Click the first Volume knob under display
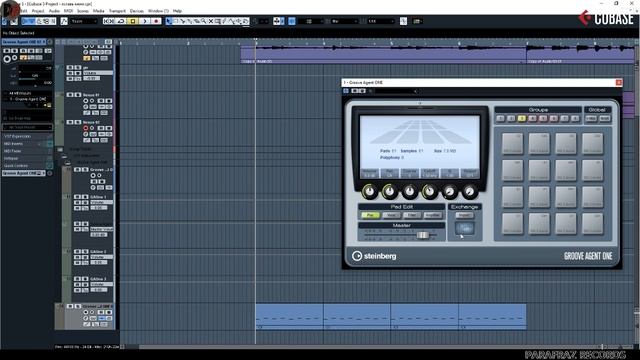 click(369, 191)
